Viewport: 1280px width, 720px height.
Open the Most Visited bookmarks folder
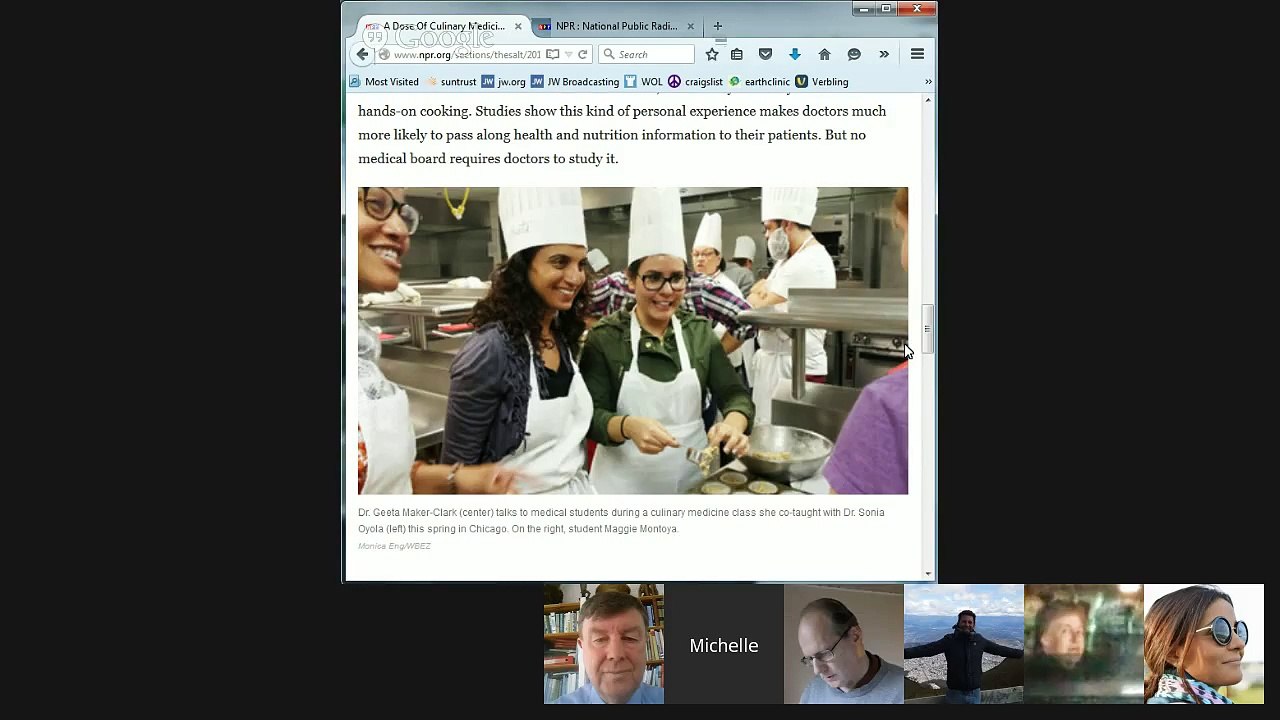coord(383,82)
